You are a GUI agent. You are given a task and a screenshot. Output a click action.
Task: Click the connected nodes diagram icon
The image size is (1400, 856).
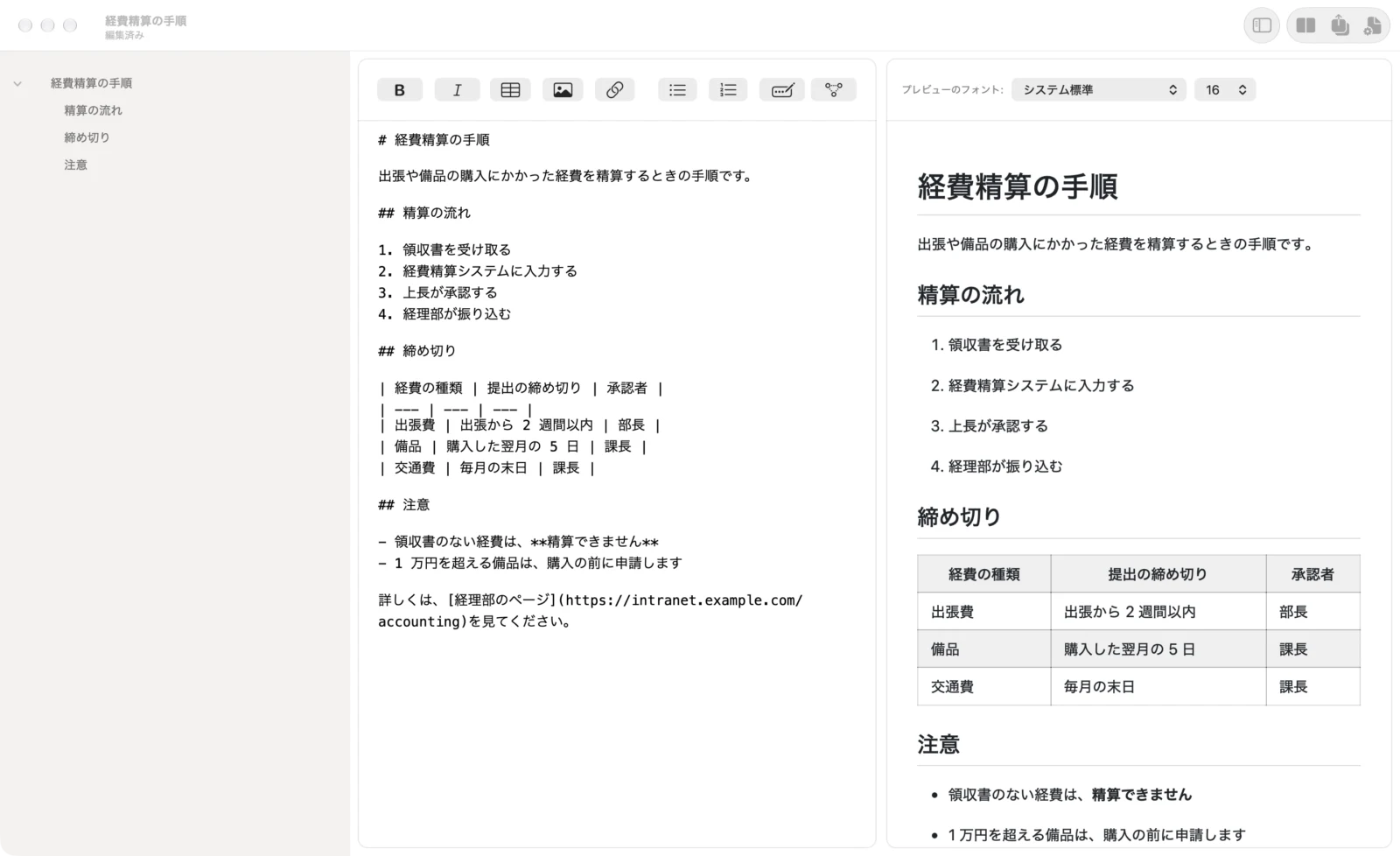(x=834, y=89)
